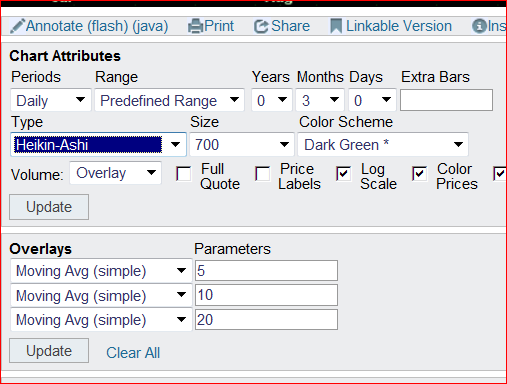Image resolution: width=507 pixels, height=384 pixels.
Task: Click Update under Chart Attributes
Action: point(49,207)
